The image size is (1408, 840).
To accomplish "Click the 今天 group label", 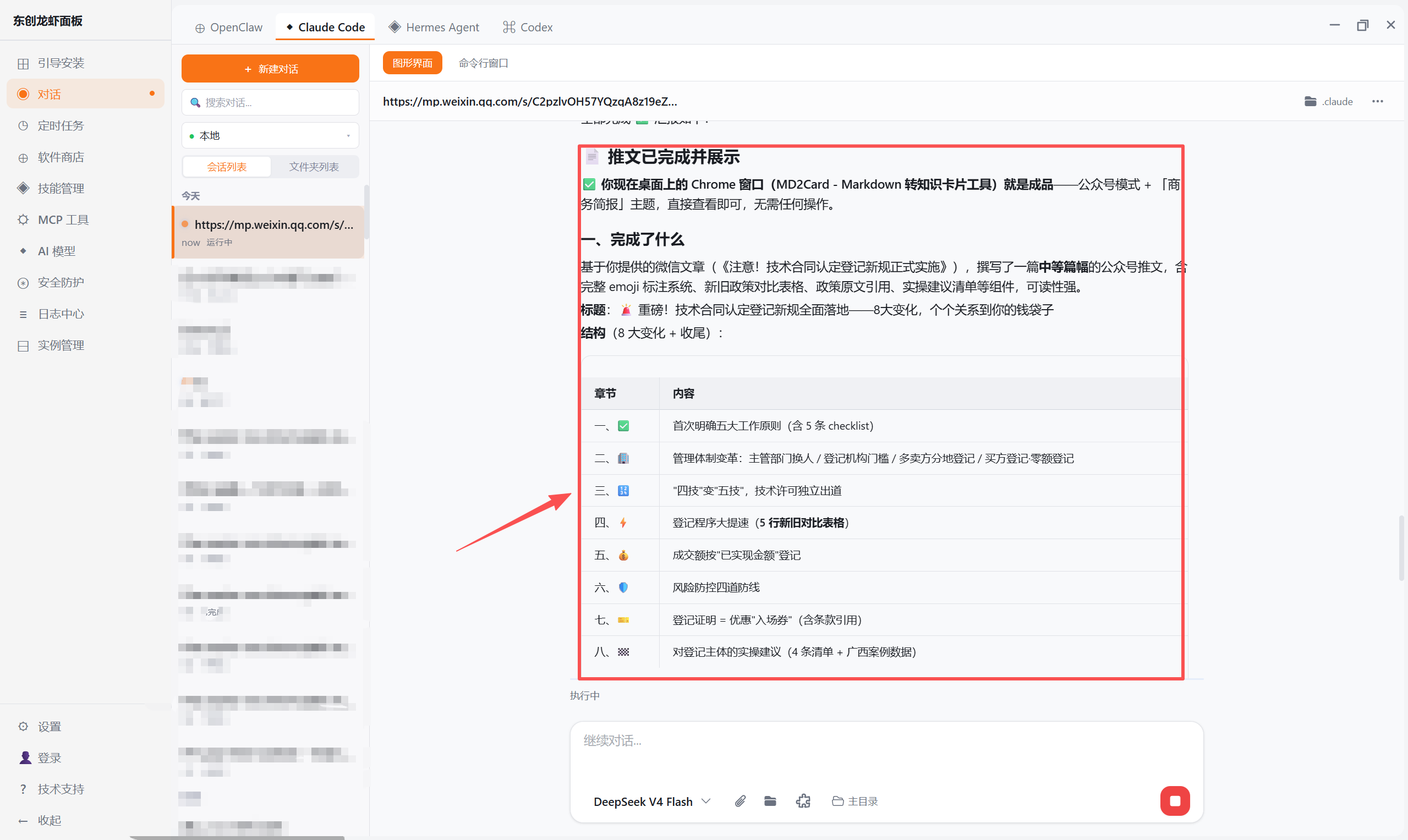I will tap(190, 196).
